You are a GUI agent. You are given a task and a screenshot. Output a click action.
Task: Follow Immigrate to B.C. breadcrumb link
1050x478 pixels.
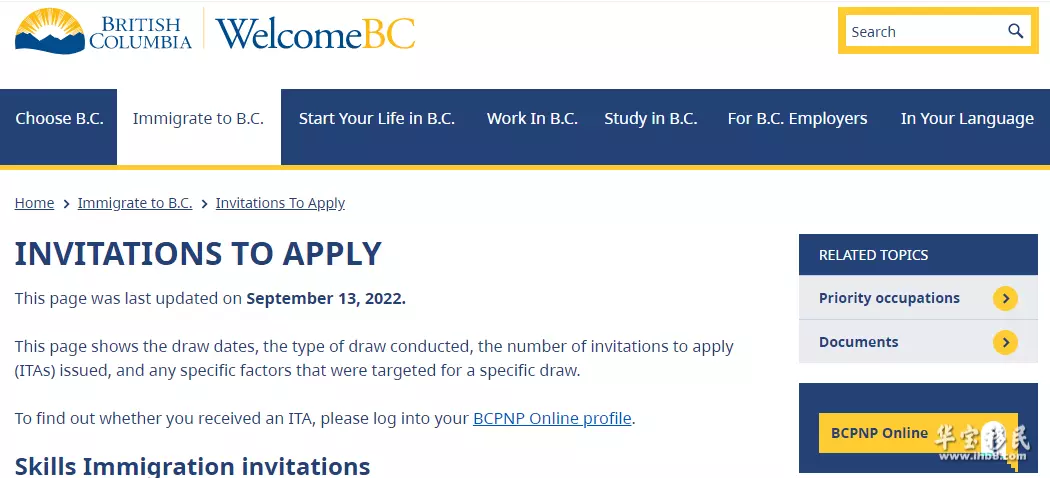(135, 203)
